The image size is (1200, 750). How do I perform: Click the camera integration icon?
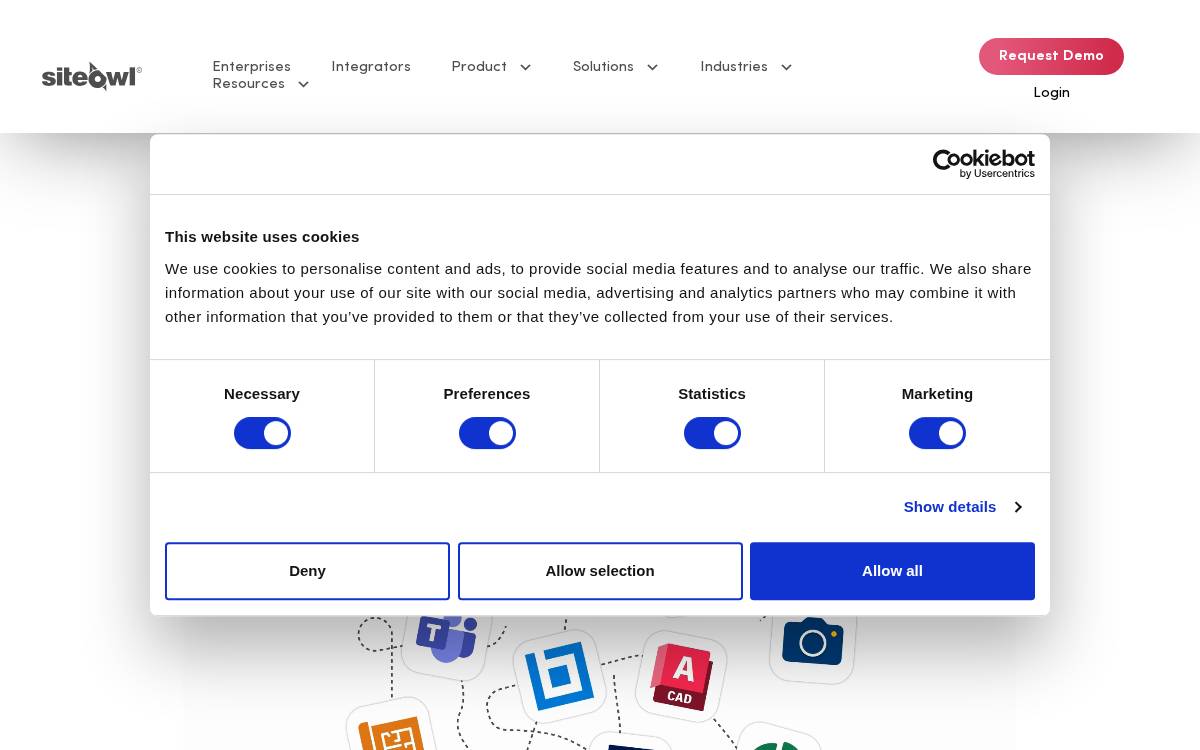[x=813, y=641]
